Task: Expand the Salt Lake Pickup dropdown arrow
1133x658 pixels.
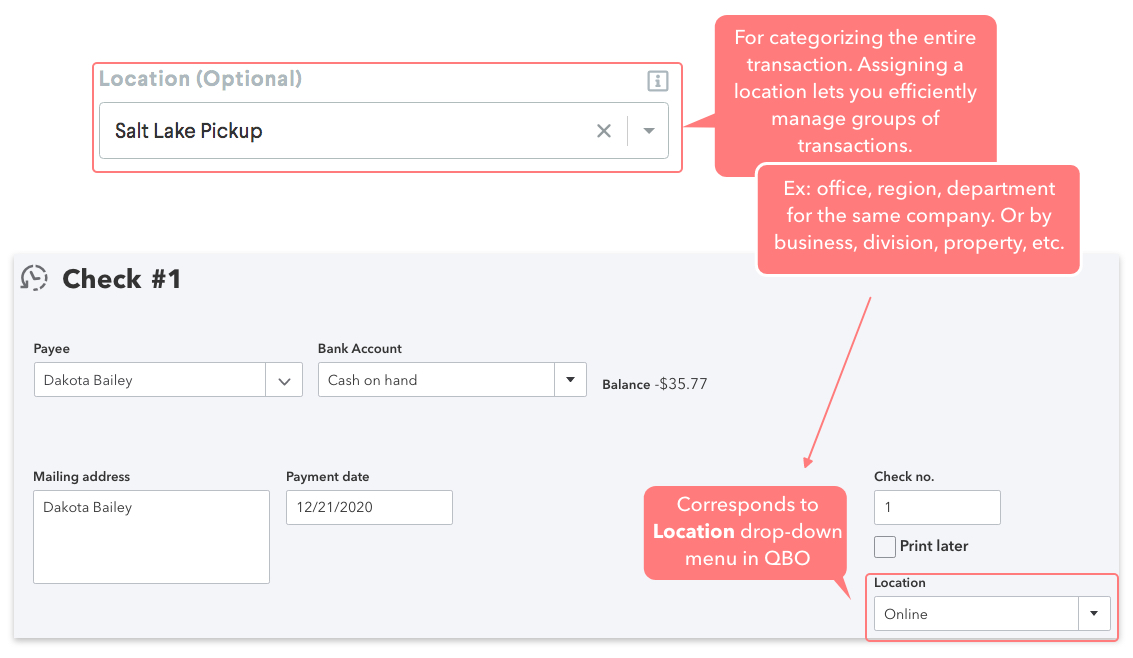Action: [649, 131]
